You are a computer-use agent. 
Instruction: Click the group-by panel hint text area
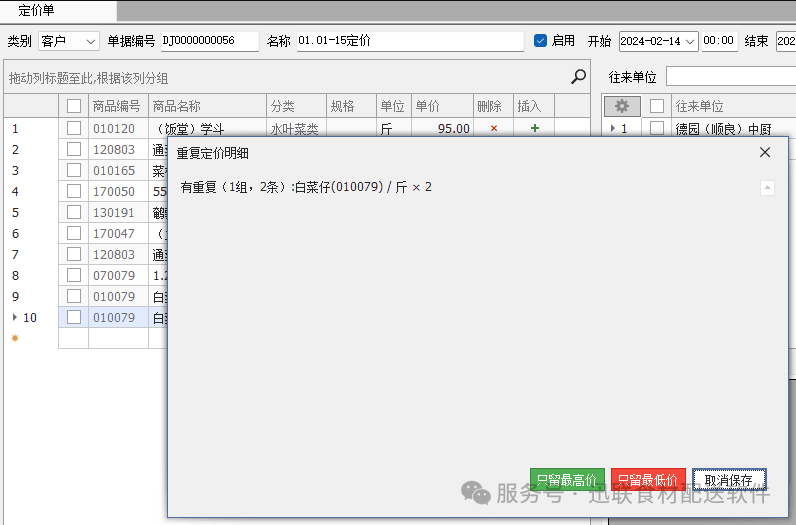pyautogui.click(x=89, y=78)
